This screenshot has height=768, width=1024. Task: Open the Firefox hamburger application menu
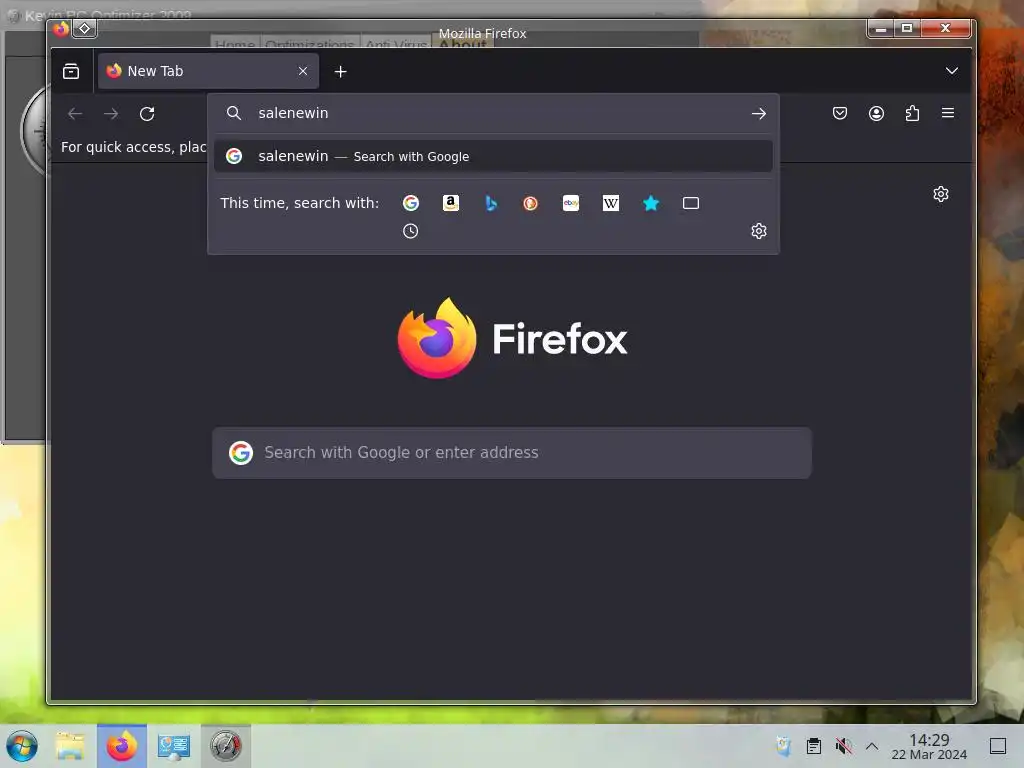(948, 113)
